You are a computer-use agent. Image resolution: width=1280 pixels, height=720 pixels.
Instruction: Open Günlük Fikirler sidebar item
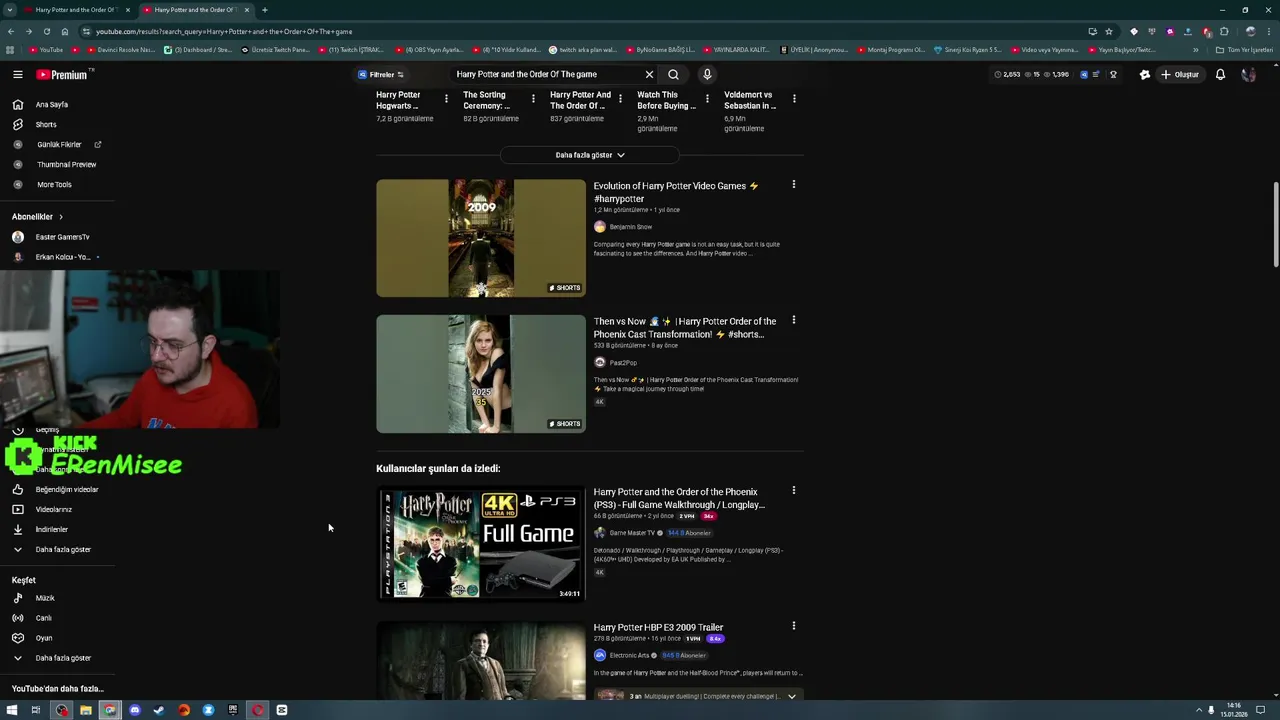tap(59, 144)
